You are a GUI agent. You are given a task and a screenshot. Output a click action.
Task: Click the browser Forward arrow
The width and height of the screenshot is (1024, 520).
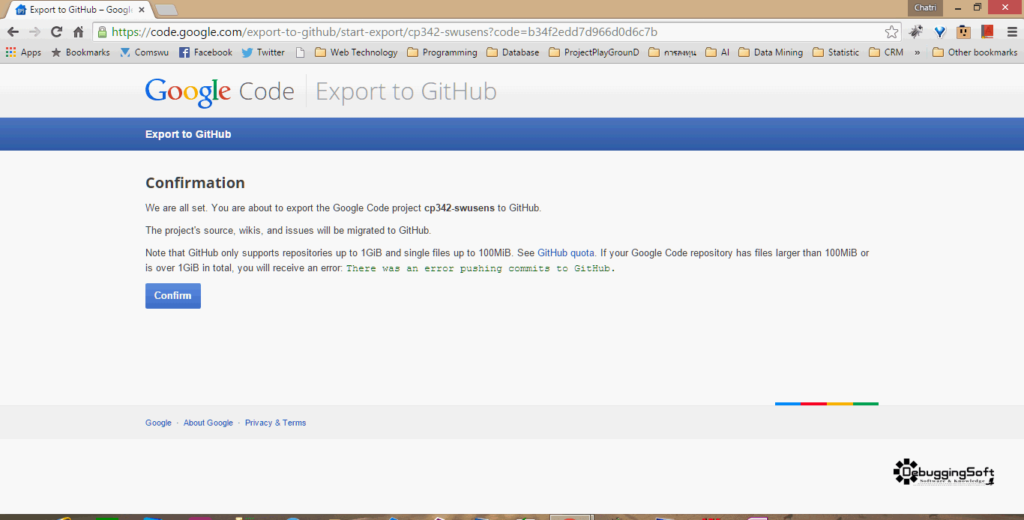click(35, 31)
